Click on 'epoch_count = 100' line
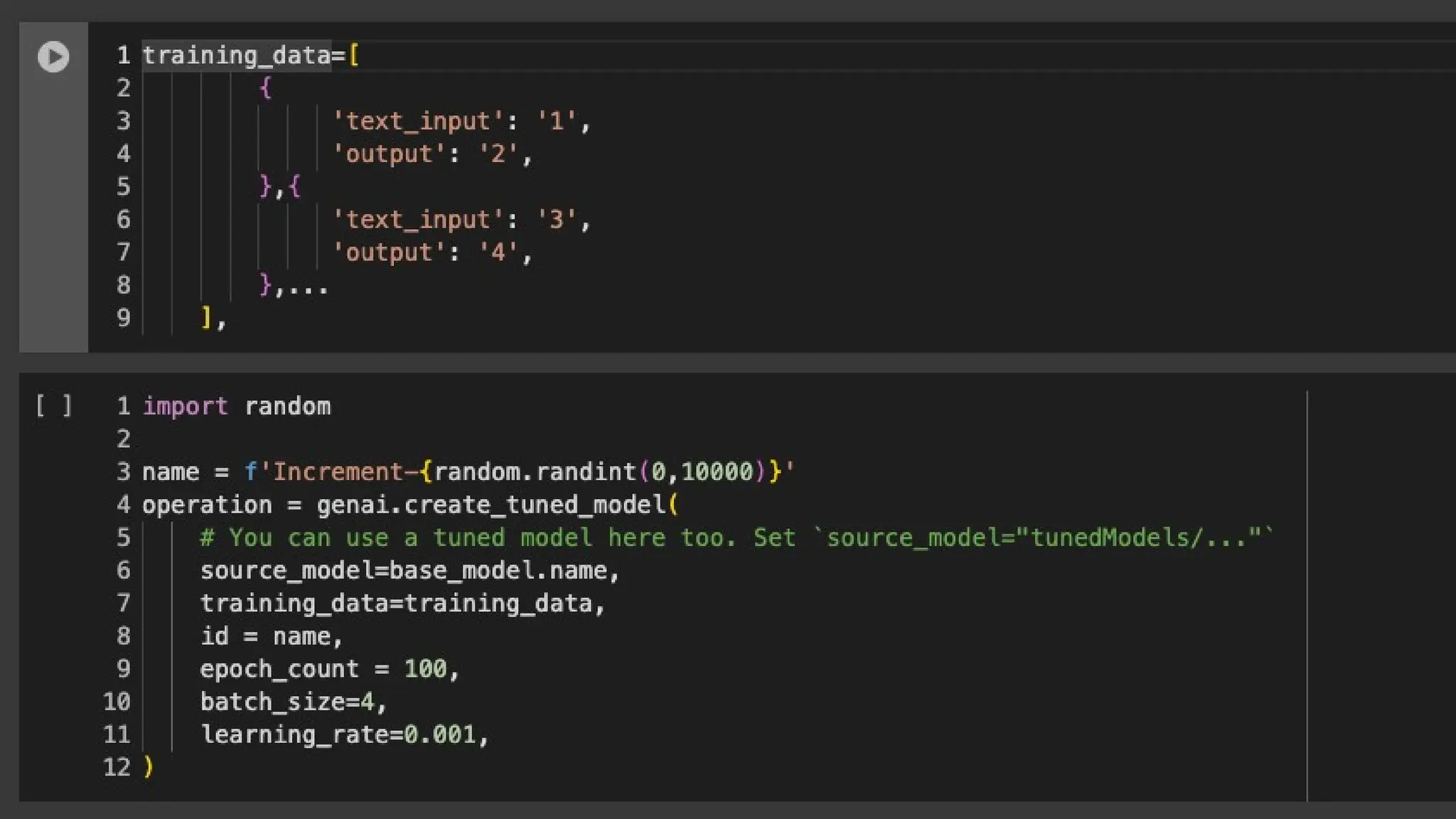The height and width of the screenshot is (819, 1456). [x=329, y=669]
